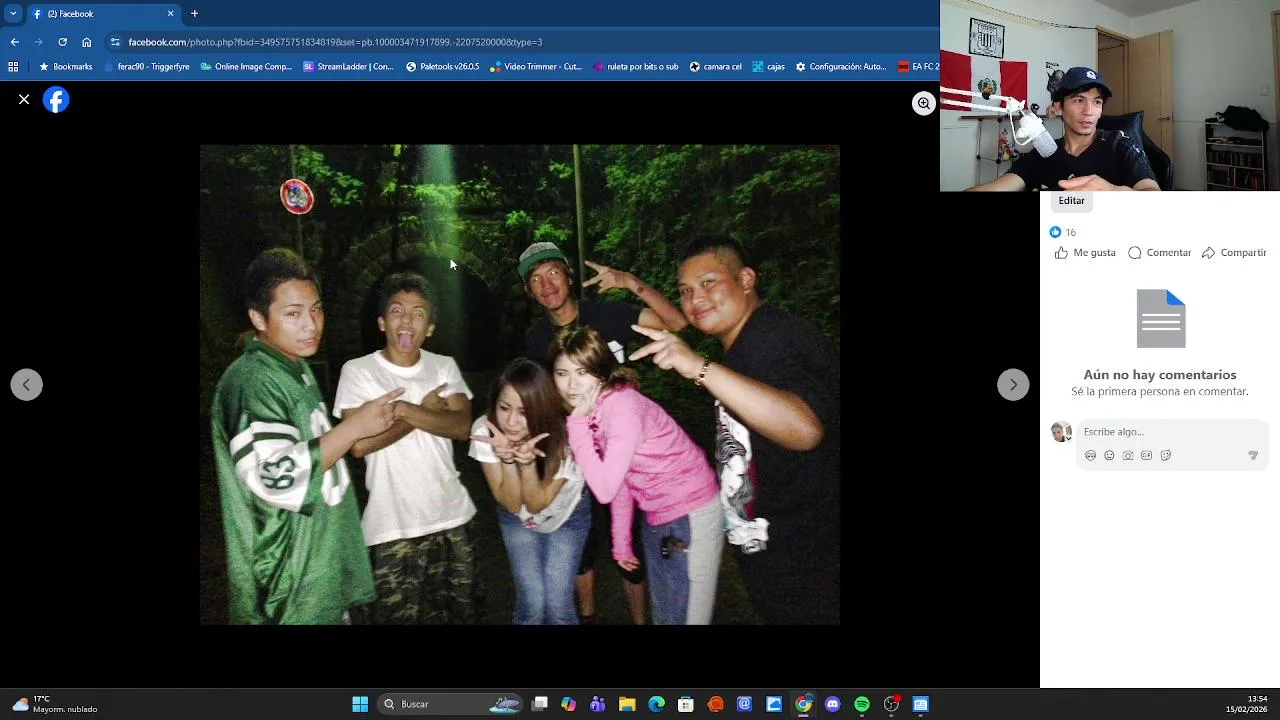Viewport: 1280px width, 720px height.
Task: Open the StreamLadder bookmark
Action: pos(348,67)
